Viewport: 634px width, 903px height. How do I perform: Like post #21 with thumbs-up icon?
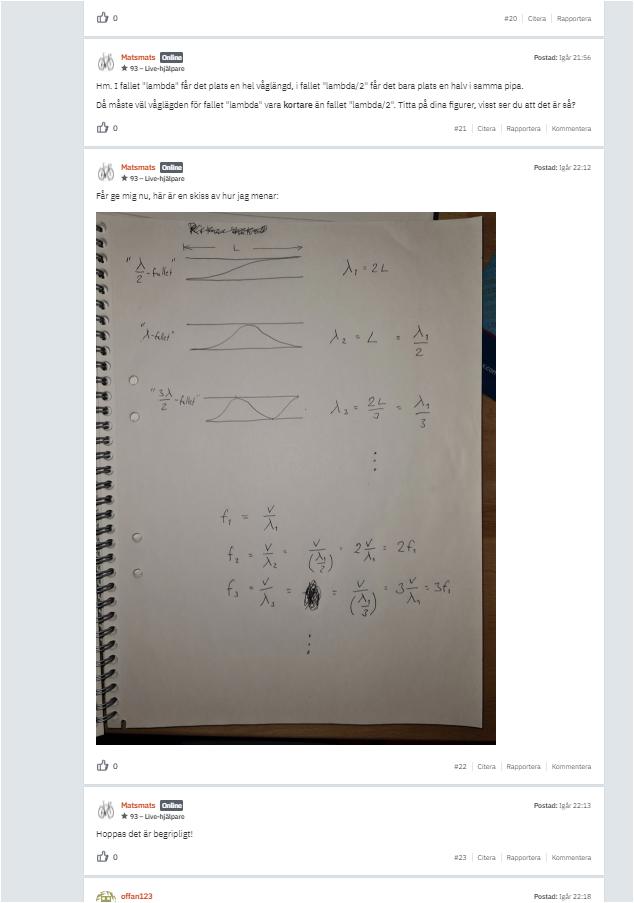tap(102, 128)
